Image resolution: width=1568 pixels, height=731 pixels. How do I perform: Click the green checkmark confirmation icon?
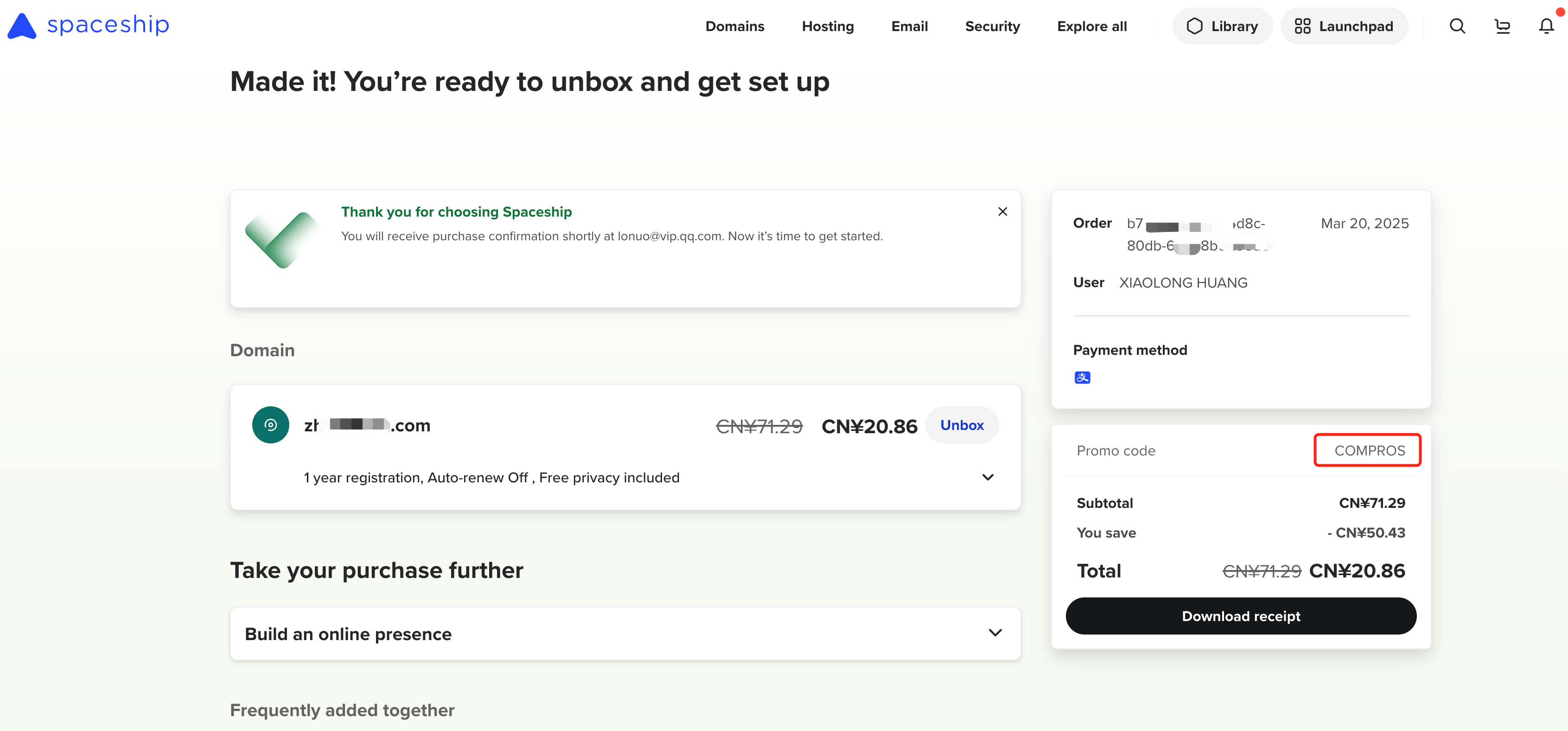281,239
